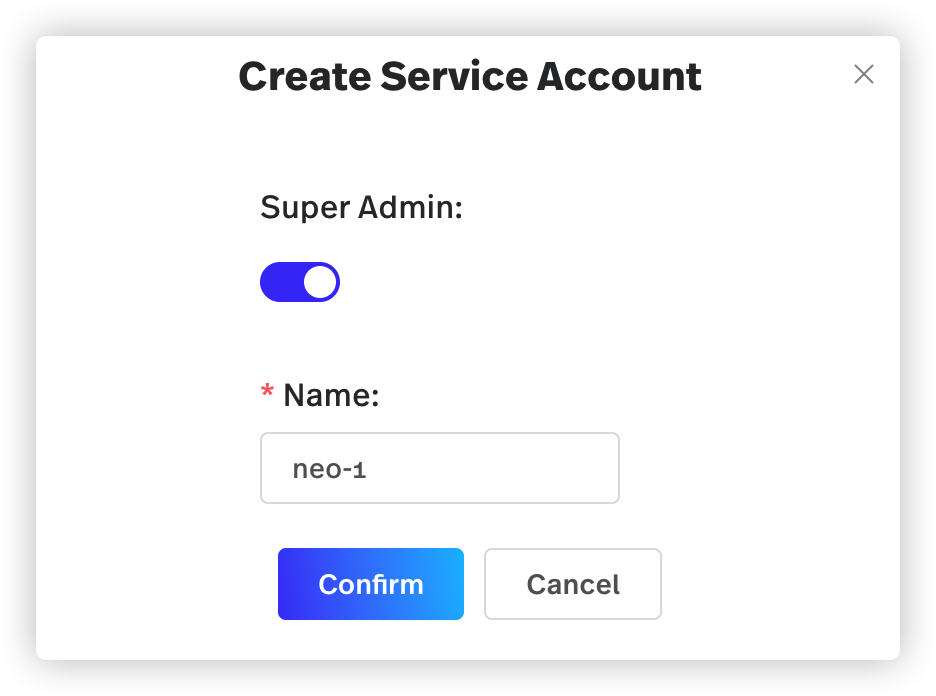Image resolution: width=936 pixels, height=696 pixels.
Task: Submit the form with Confirm
Action: pyautogui.click(x=371, y=584)
